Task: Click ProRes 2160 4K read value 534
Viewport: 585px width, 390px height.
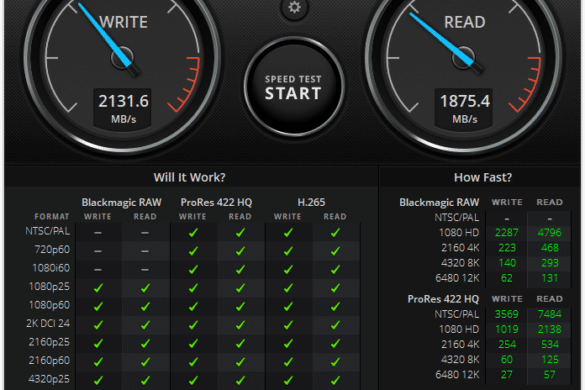Action: point(550,344)
